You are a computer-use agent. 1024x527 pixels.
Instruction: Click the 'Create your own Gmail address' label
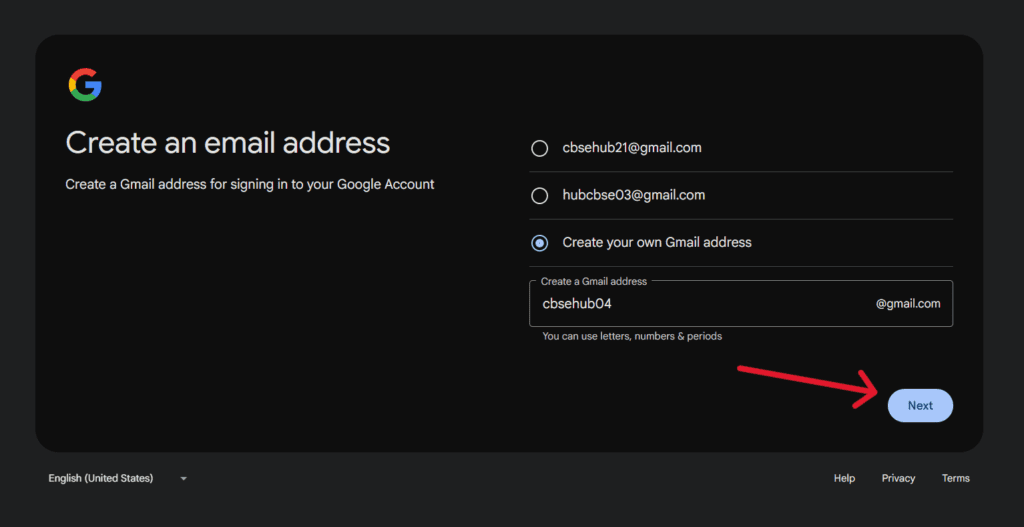(657, 243)
